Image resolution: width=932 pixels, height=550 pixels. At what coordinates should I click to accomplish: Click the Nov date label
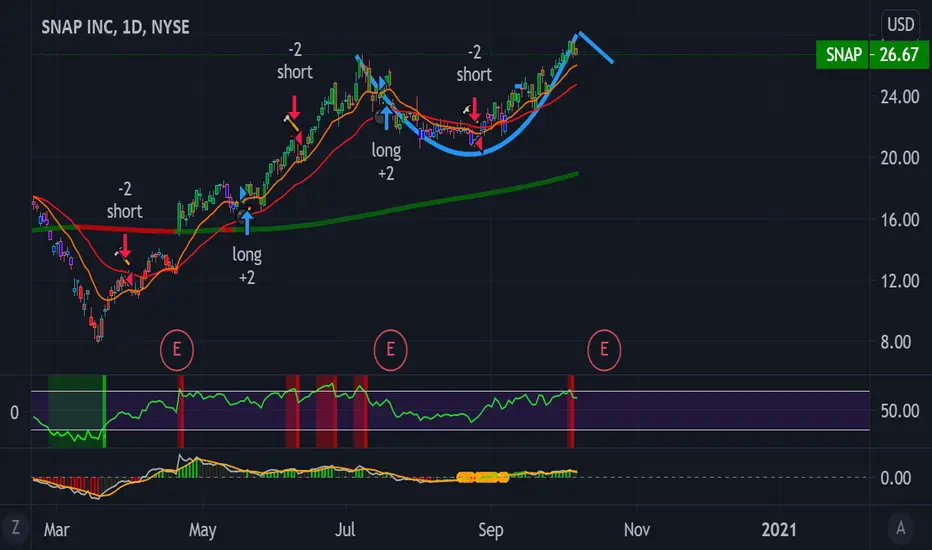point(637,530)
